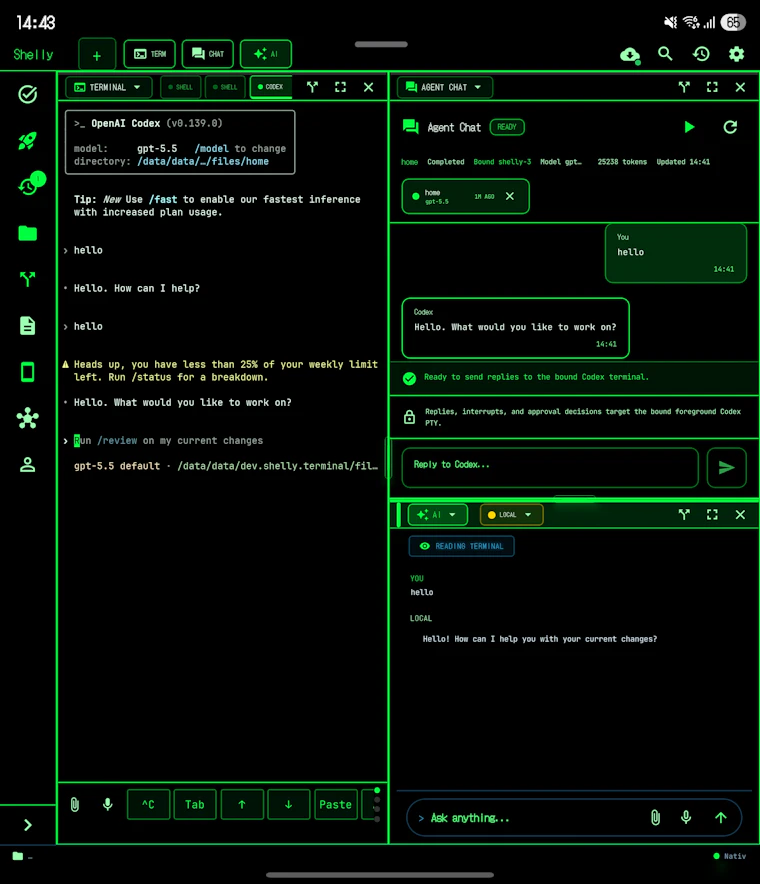The image size is (760, 884).
Task: Tap the Paste key button
Action: (335, 805)
